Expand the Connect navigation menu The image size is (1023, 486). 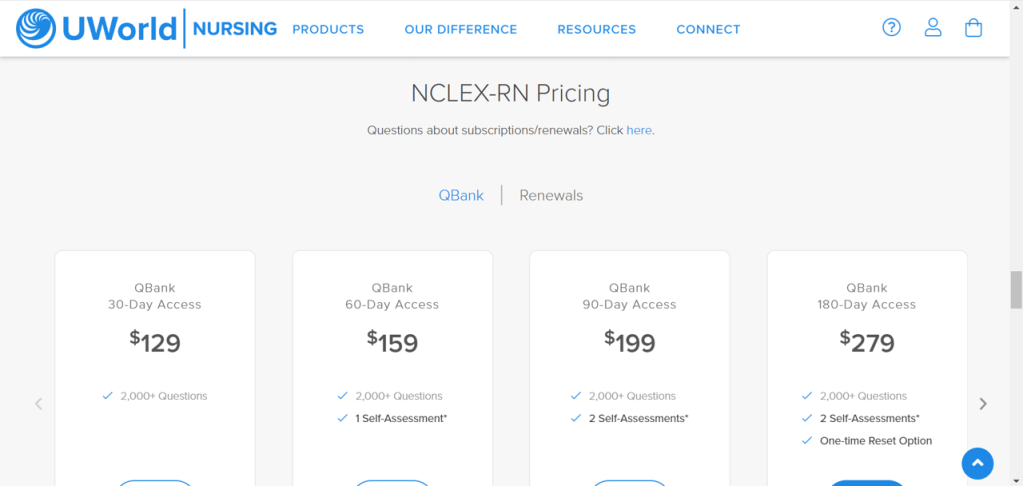pos(708,29)
